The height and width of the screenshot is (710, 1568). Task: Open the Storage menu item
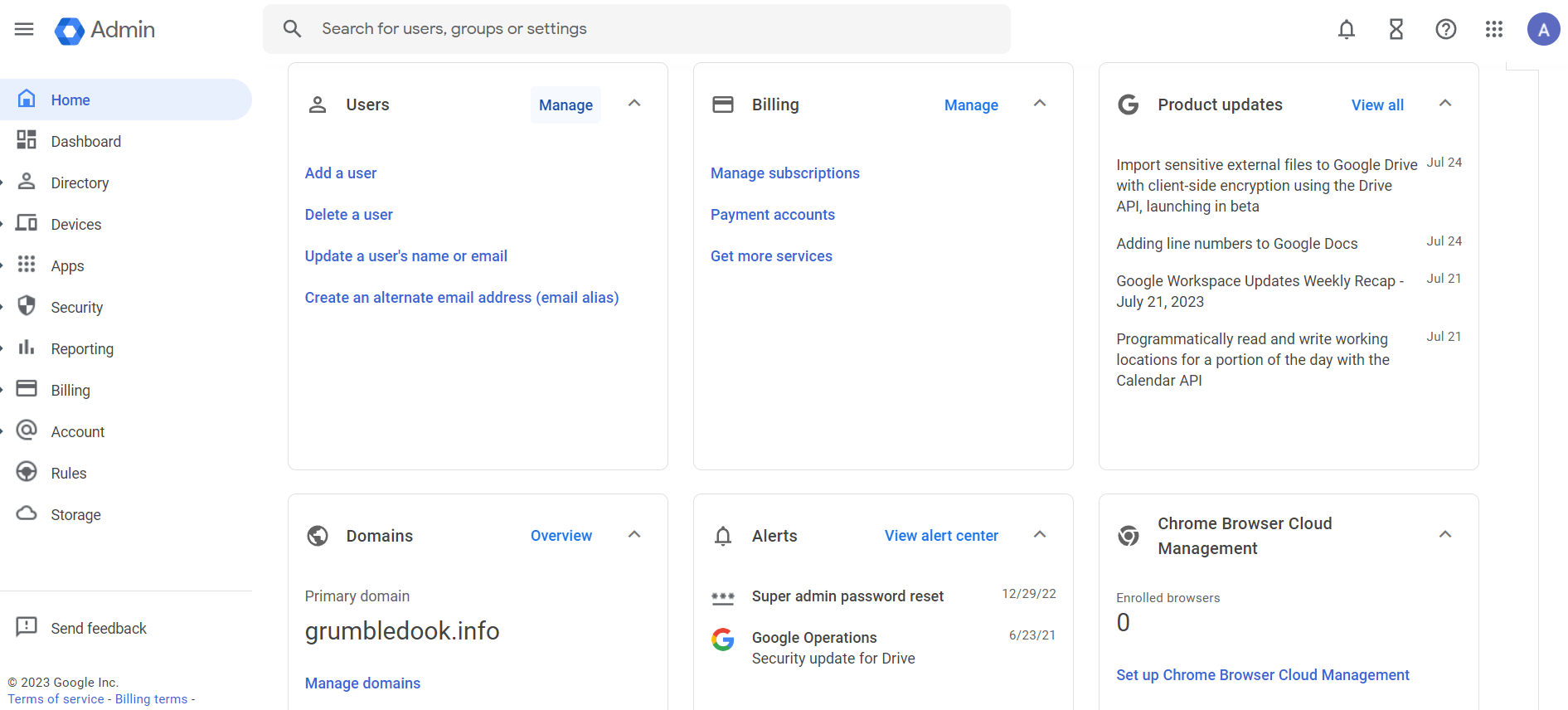point(126,514)
